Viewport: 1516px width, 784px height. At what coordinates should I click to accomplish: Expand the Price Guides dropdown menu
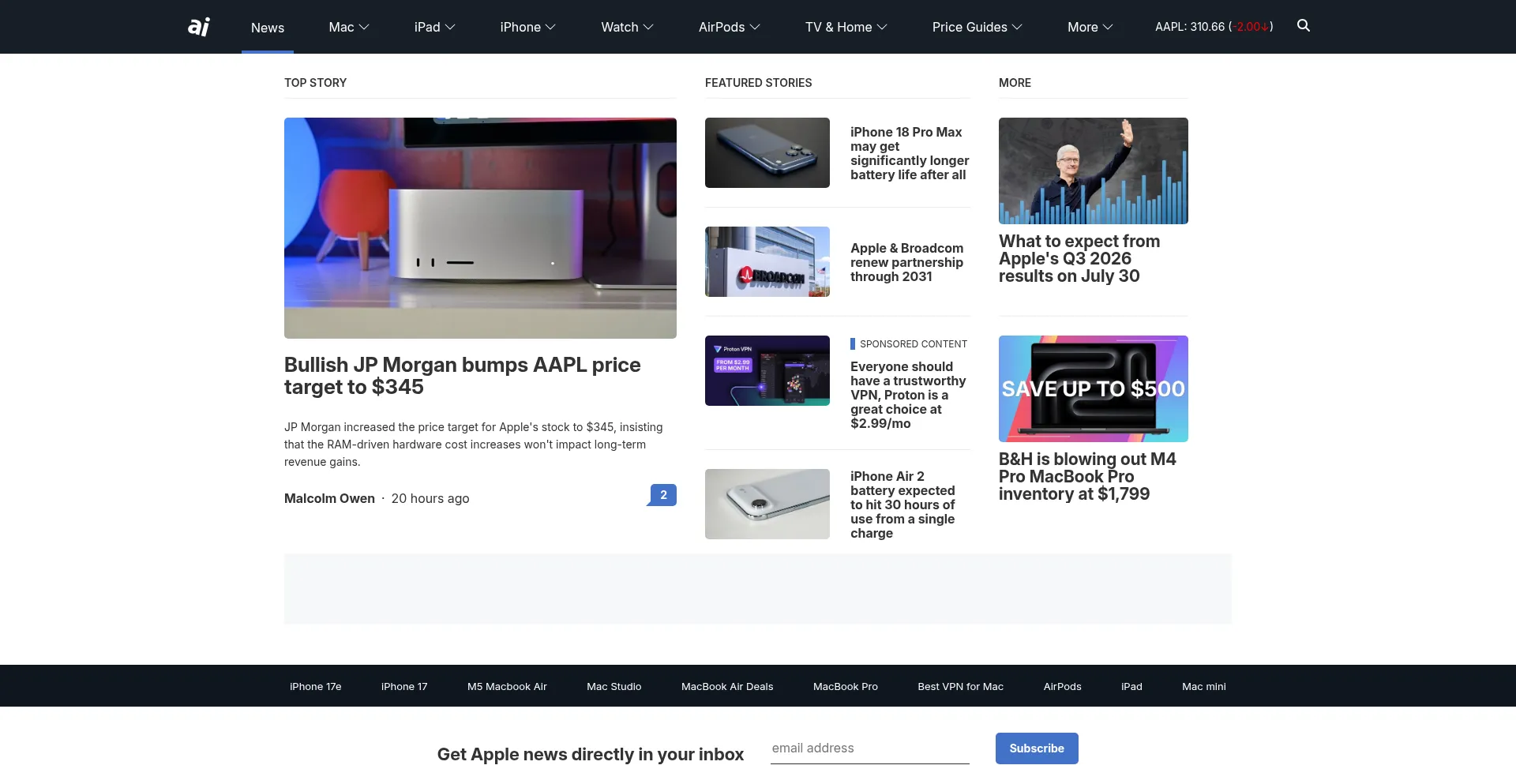(x=978, y=27)
